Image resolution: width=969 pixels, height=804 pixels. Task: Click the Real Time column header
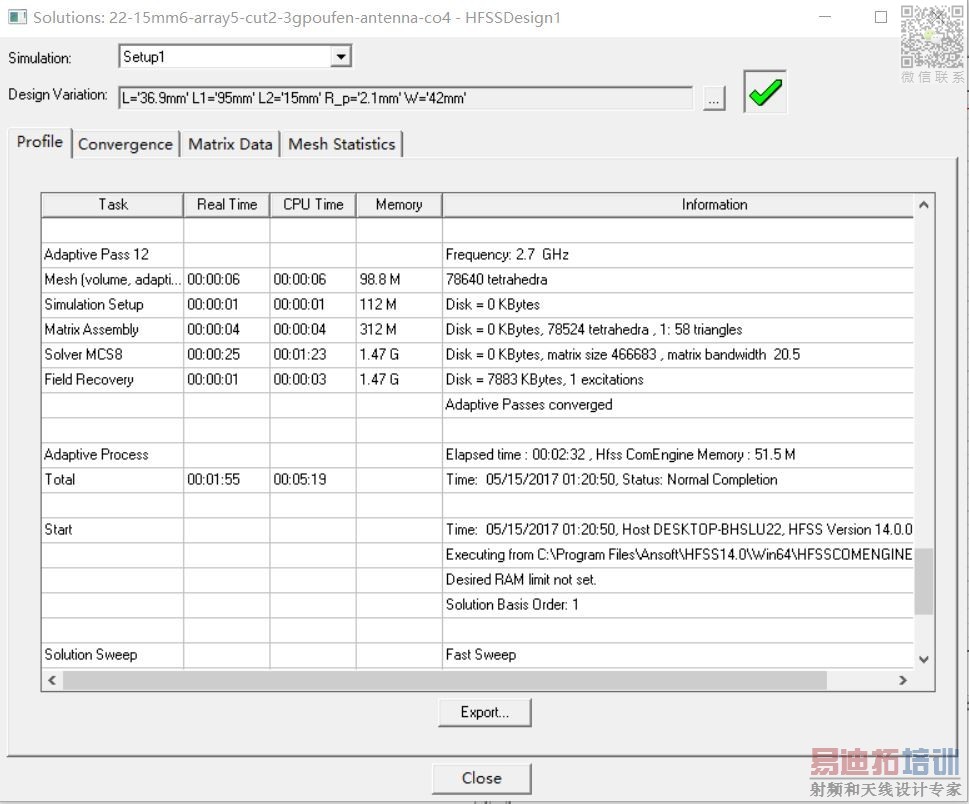click(x=227, y=205)
